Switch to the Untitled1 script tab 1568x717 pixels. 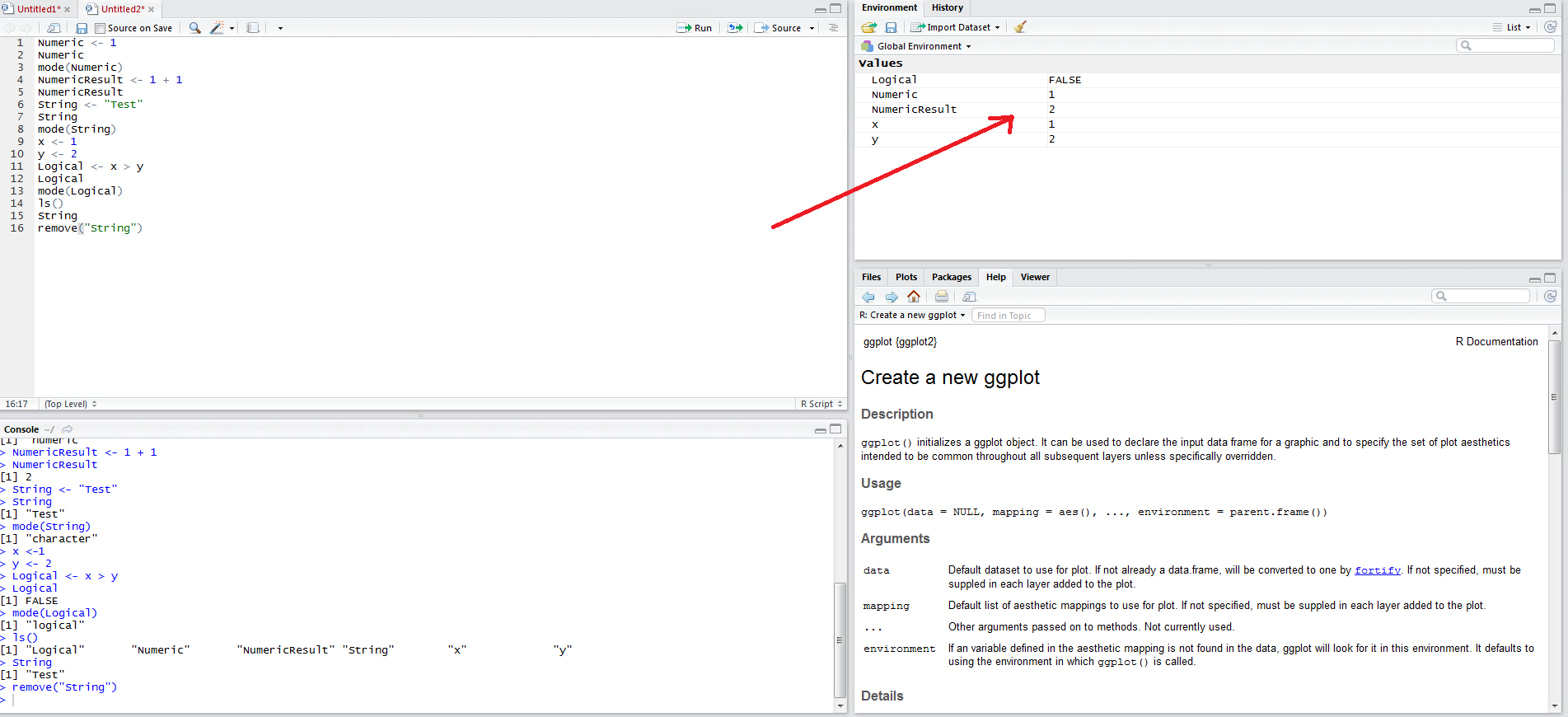[x=38, y=9]
